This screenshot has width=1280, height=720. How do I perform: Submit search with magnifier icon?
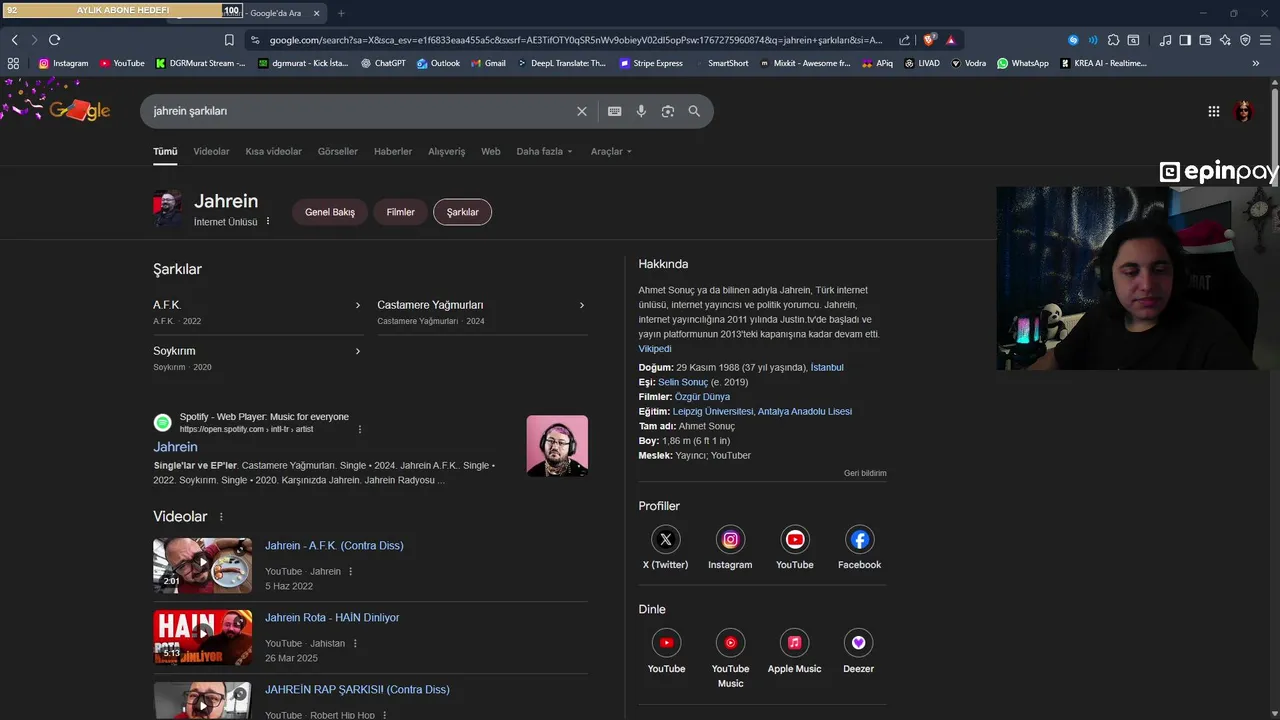pyautogui.click(x=694, y=111)
